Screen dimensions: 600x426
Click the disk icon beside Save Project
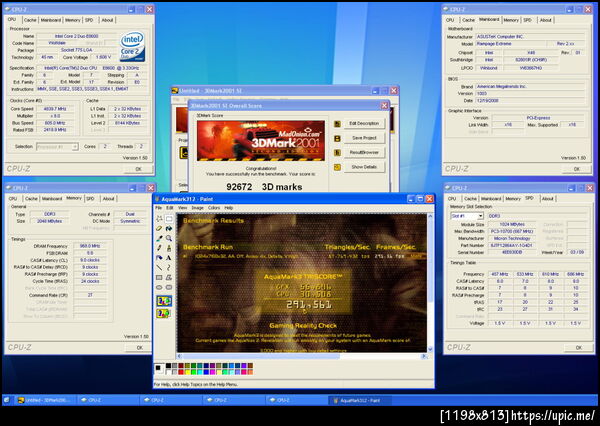click(337, 138)
